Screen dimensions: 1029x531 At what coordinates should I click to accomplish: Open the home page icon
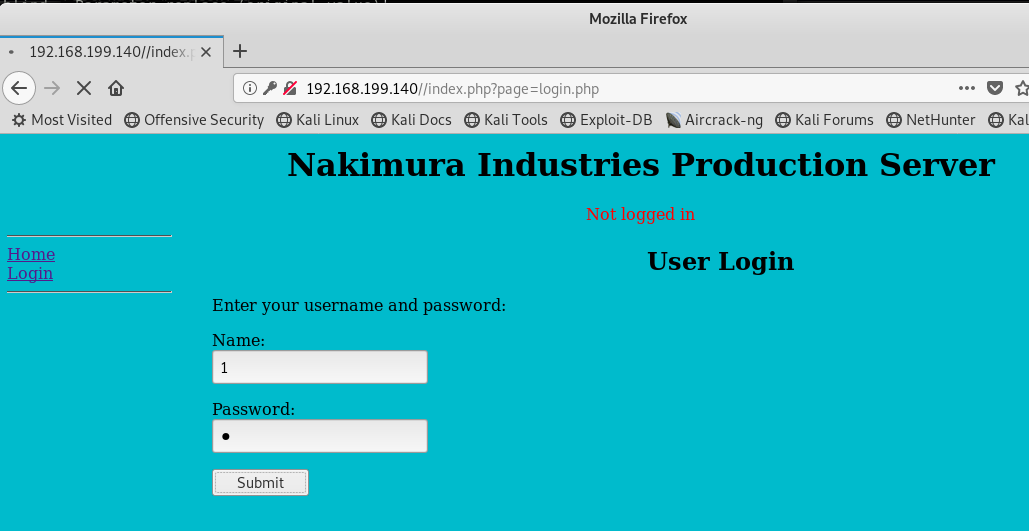[116, 88]
